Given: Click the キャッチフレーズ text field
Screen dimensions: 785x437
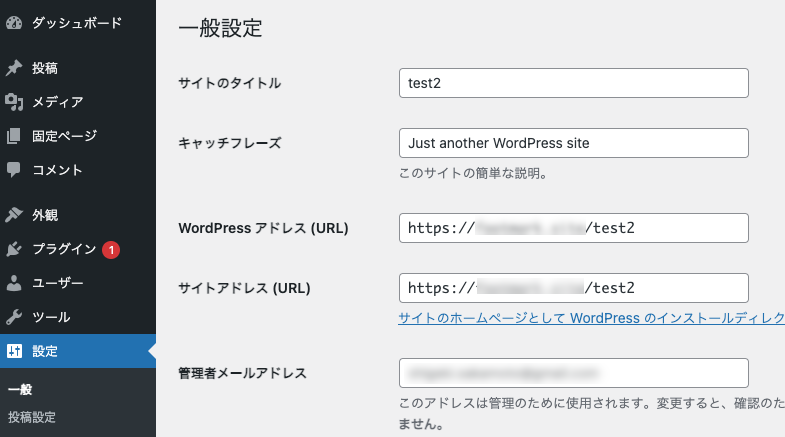Looking at the screenshot, I should 573,143.
